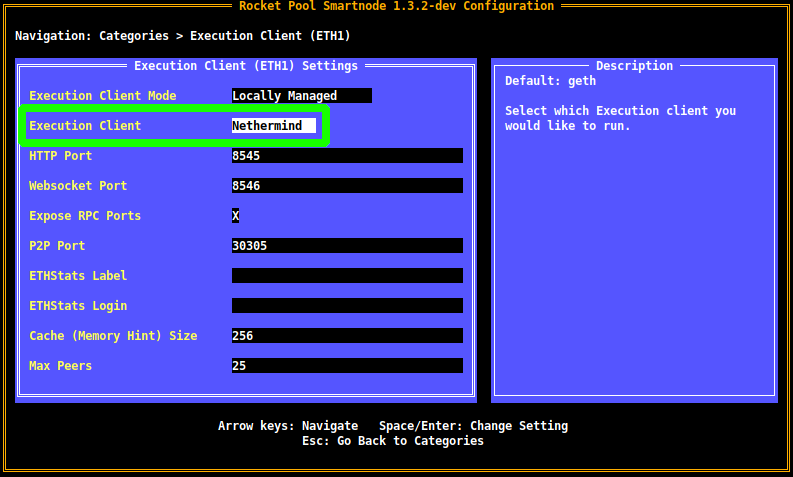793x477 pixels.
Task: Click the Description panel title
Action: point(634,66)
